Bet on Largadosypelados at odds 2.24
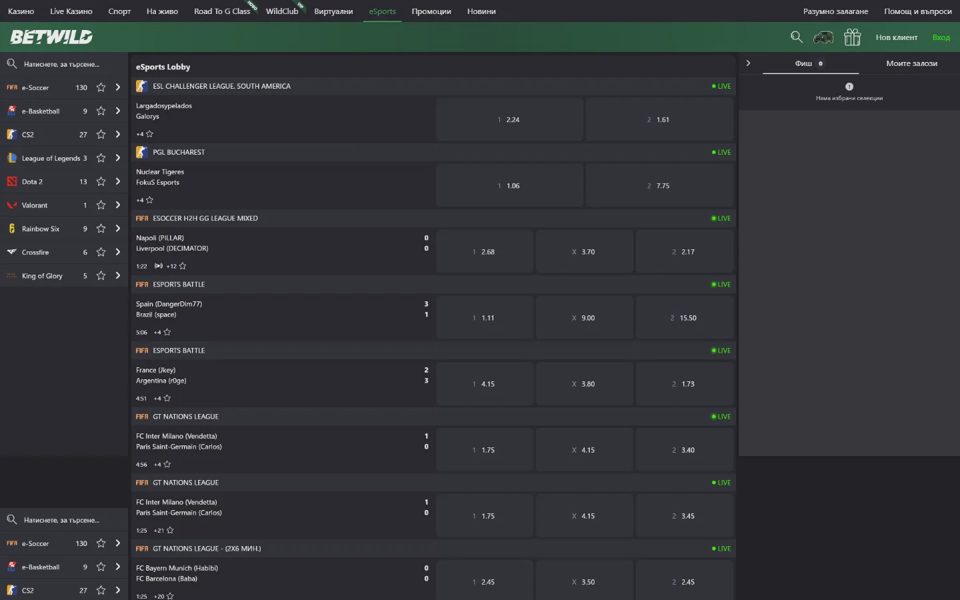 tap(509, 119)
